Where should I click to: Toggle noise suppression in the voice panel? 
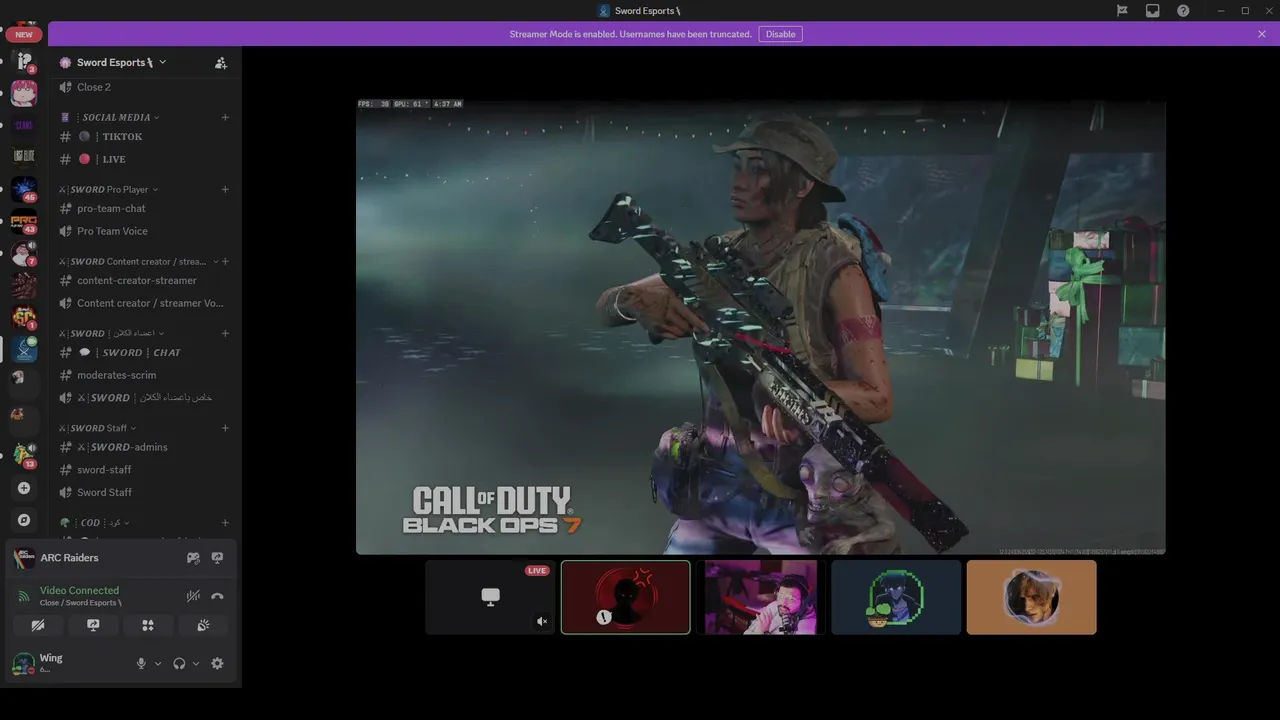[193, 596]
